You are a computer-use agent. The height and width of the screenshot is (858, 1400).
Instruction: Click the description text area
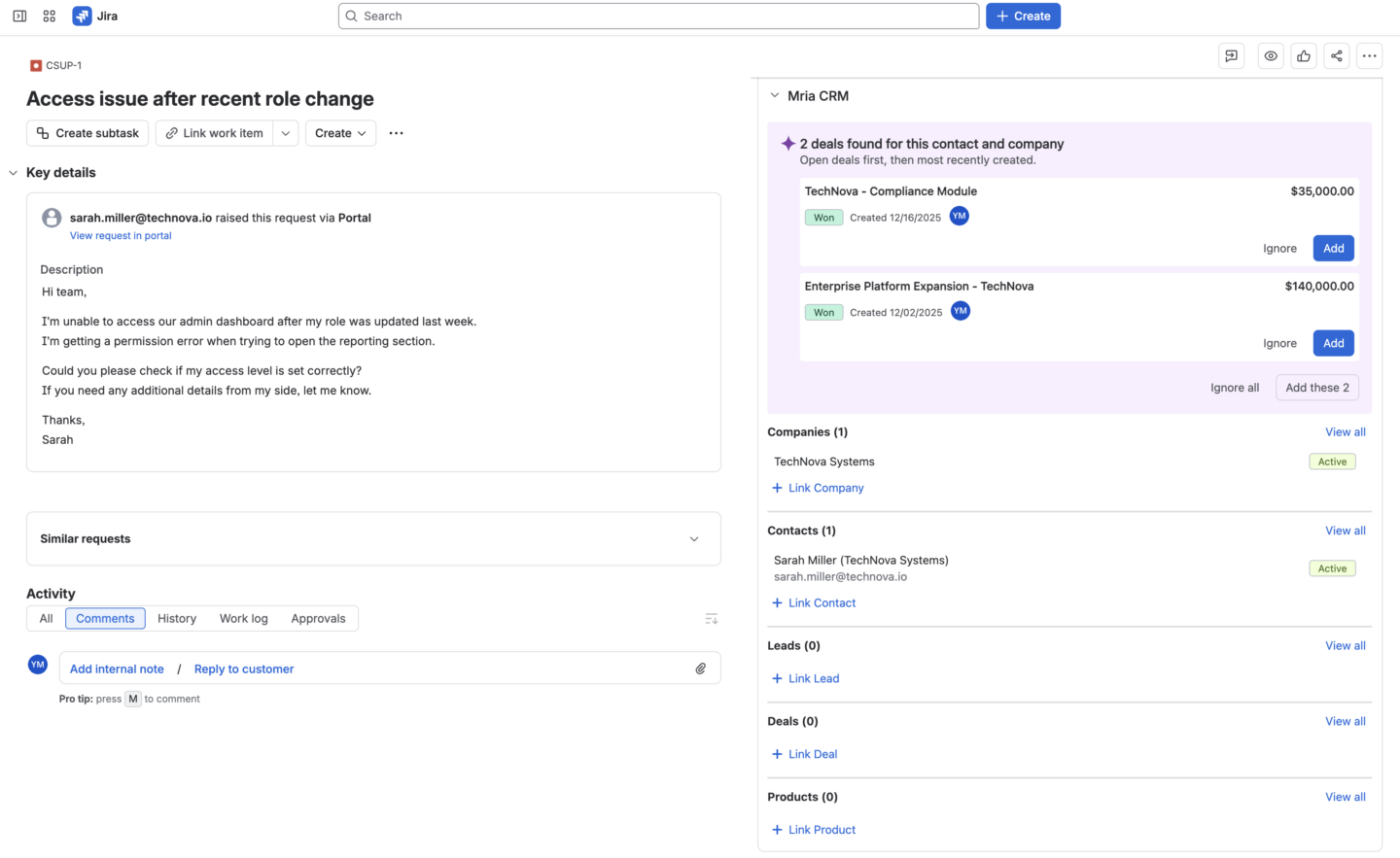coord(373,366)
